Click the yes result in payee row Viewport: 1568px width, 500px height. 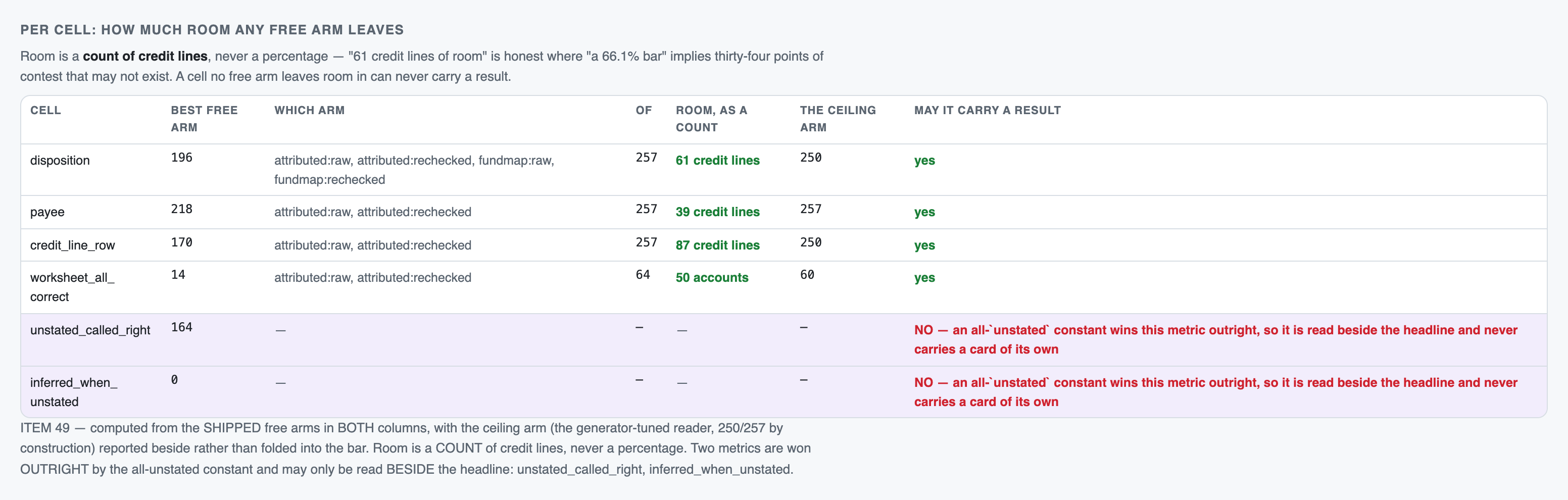pos(924,212)
